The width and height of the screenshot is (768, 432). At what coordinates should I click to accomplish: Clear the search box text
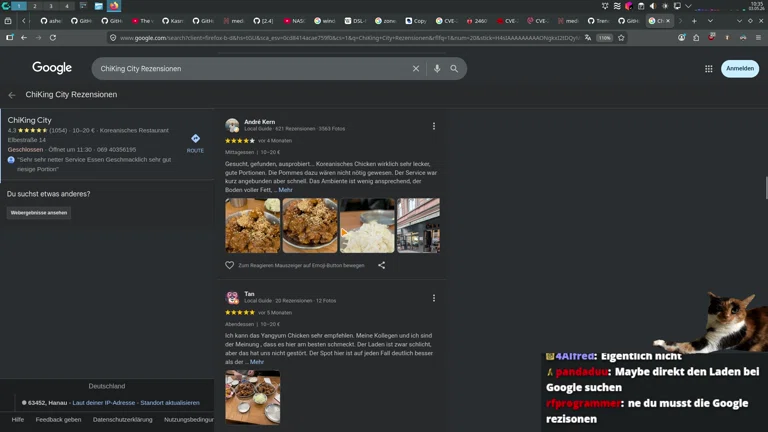click(416, 69)
